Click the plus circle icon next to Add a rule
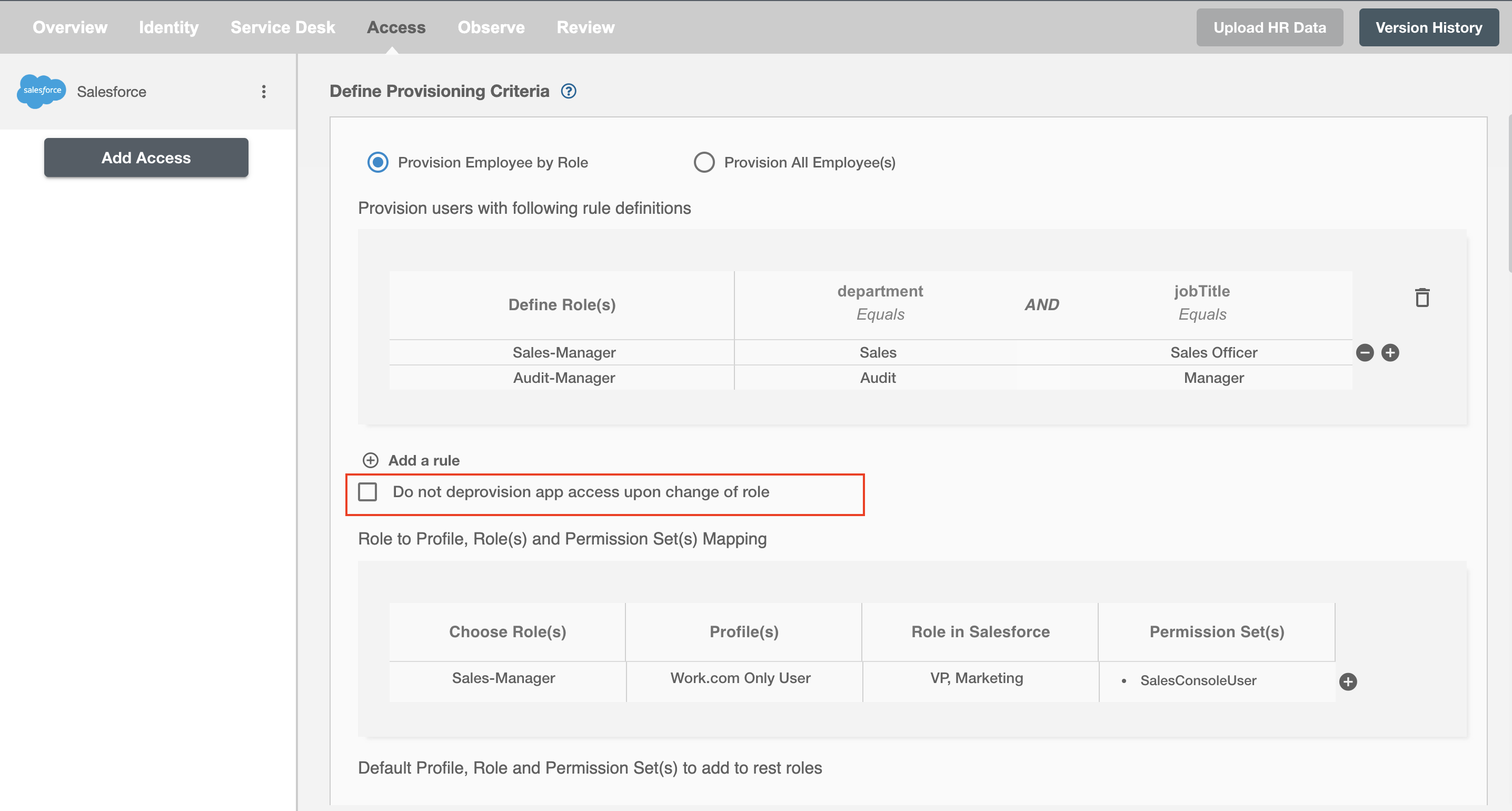The width and height of the screenshot is (1512, 811). point(371,460)
